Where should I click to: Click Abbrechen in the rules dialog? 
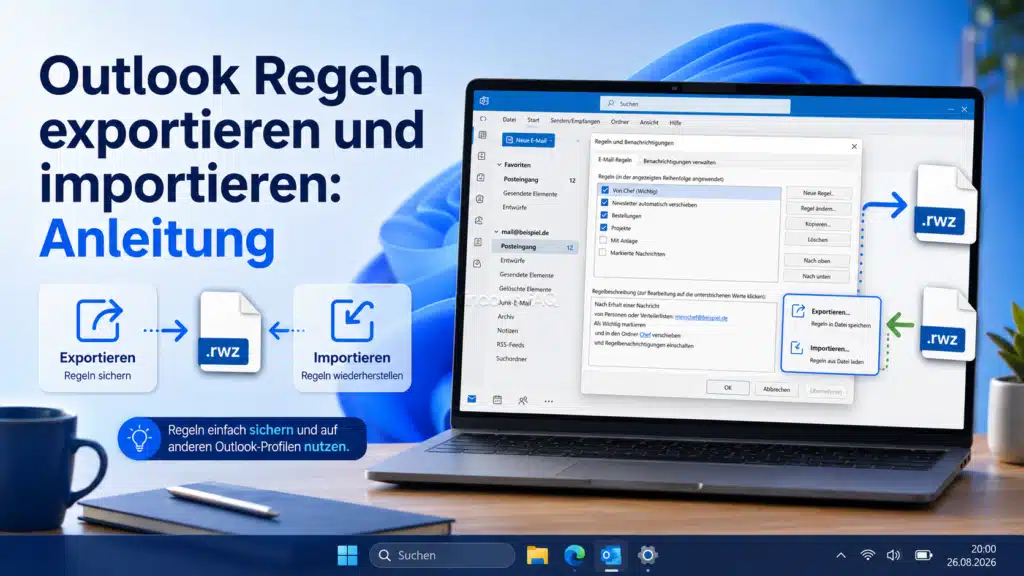[x=776, y=389]
